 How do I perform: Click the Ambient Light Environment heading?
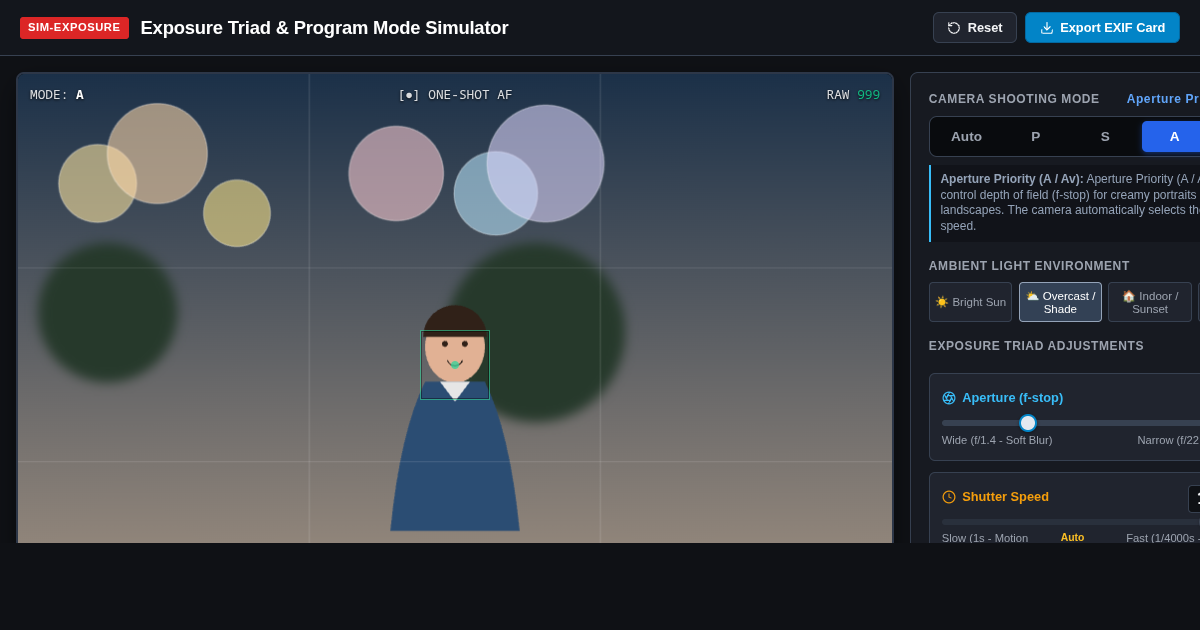(x=1029, y=266)
